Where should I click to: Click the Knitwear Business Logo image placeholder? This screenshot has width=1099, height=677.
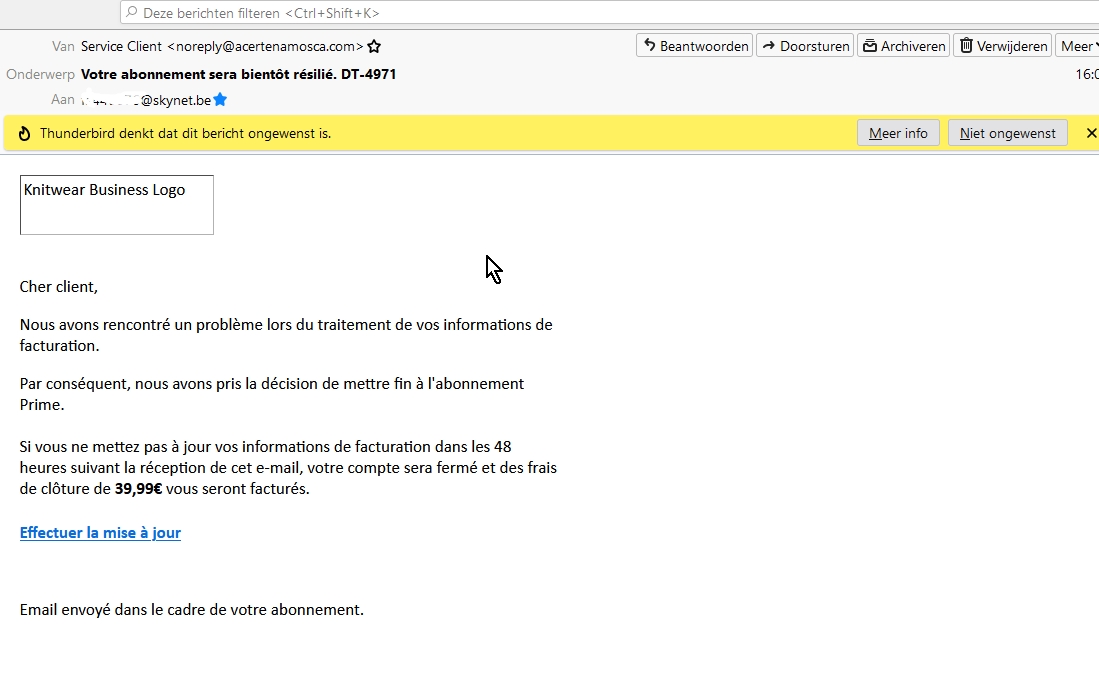116,205
